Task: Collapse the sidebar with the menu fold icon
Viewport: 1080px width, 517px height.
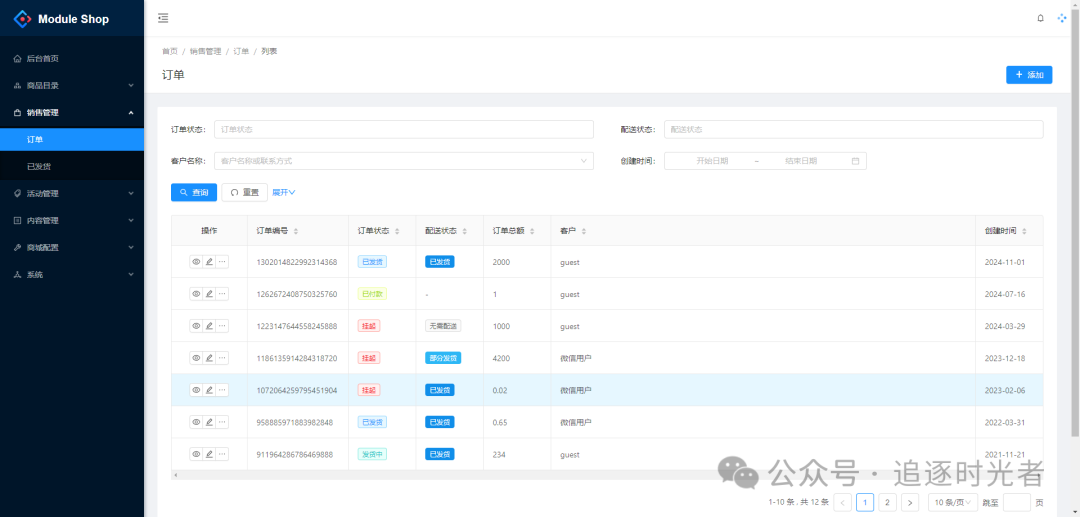Action: (163, 18)
